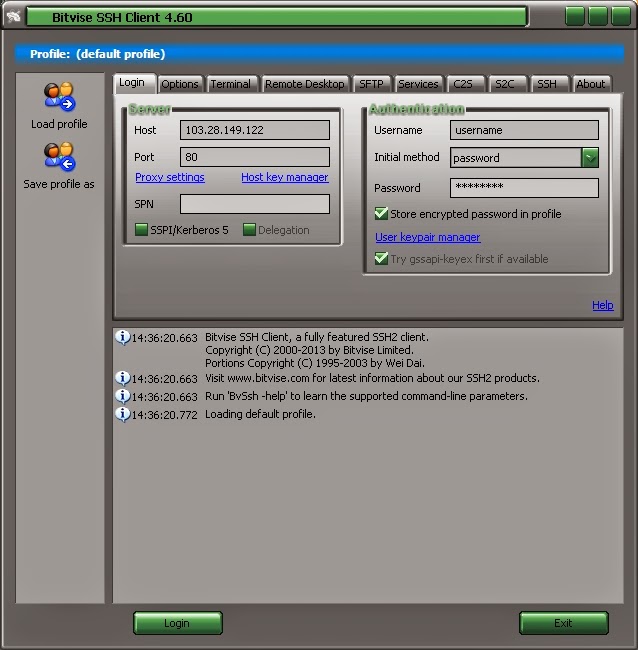
Task: Uncheck Store encrypted password in profile
Action: pyautogui.click(x=381, y=213)
